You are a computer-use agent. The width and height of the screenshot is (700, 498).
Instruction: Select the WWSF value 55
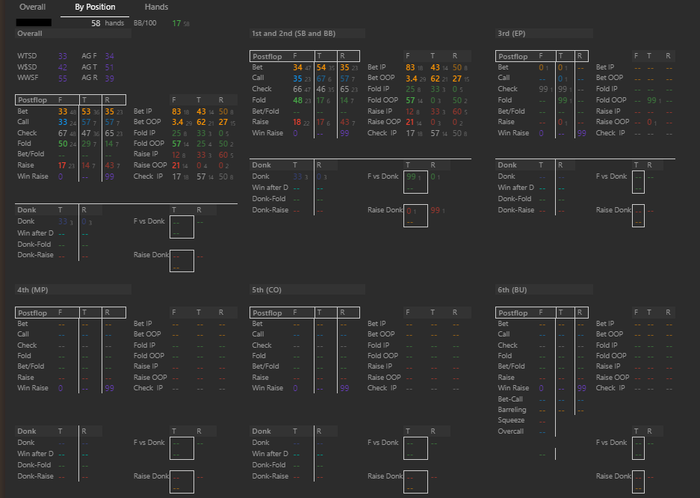pyautogui.click(x=62, y=78)
